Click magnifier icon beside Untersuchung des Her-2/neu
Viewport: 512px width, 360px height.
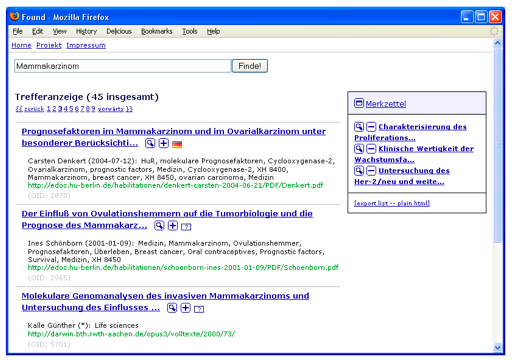(x=359, y=171)
